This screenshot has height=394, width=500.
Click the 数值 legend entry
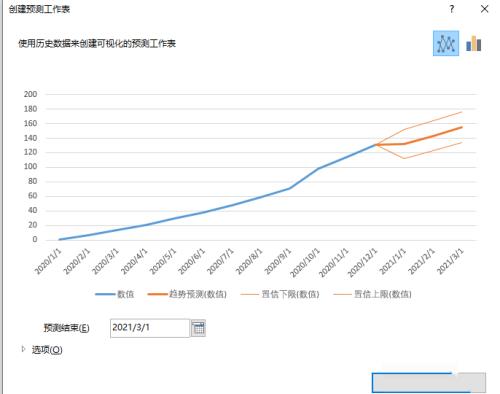[114, 294]
